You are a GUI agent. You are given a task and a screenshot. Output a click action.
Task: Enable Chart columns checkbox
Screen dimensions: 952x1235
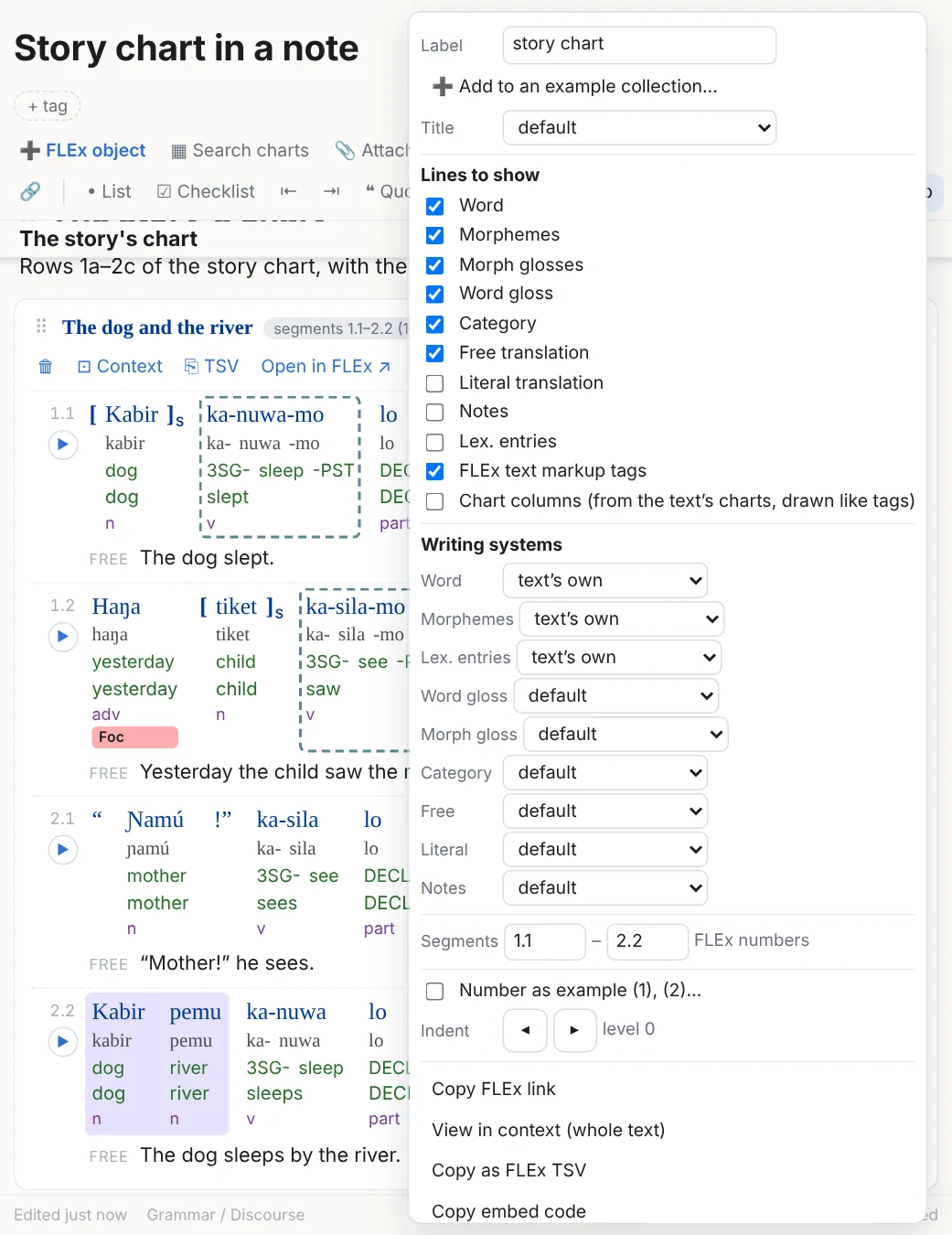tap(435, 501)
